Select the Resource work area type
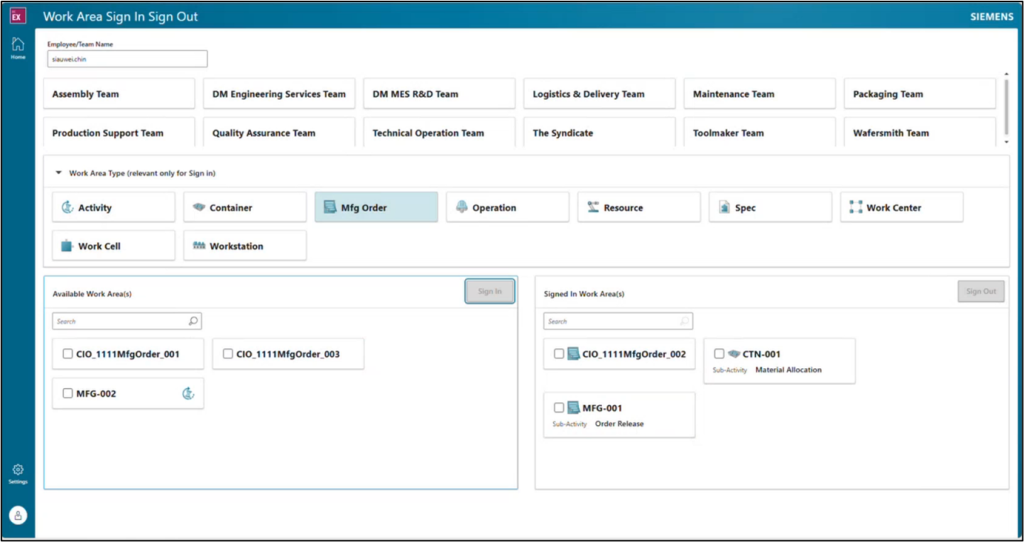The image size is (1024, 542). click(639, 207)
